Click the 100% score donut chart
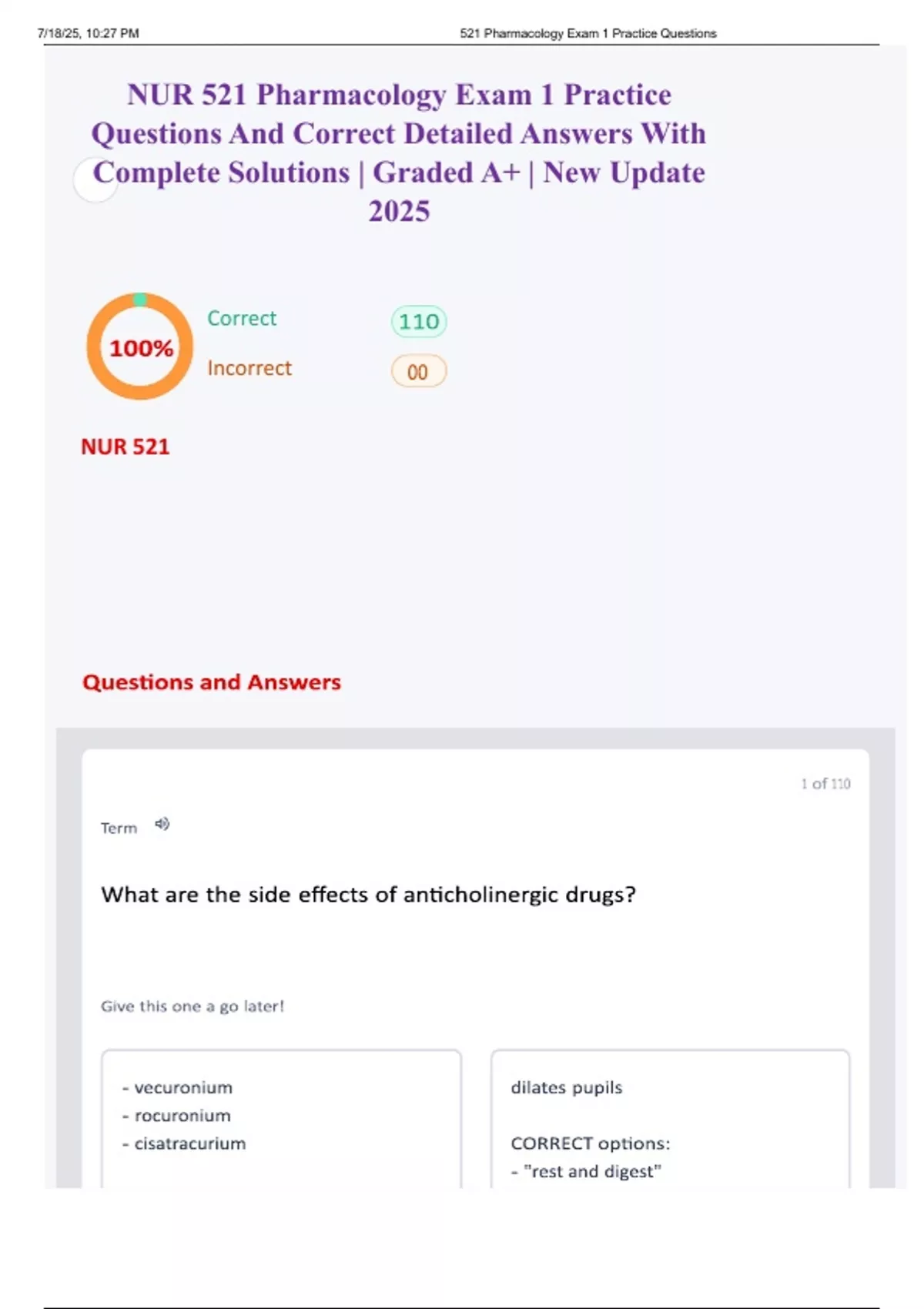 click(139, 346)
